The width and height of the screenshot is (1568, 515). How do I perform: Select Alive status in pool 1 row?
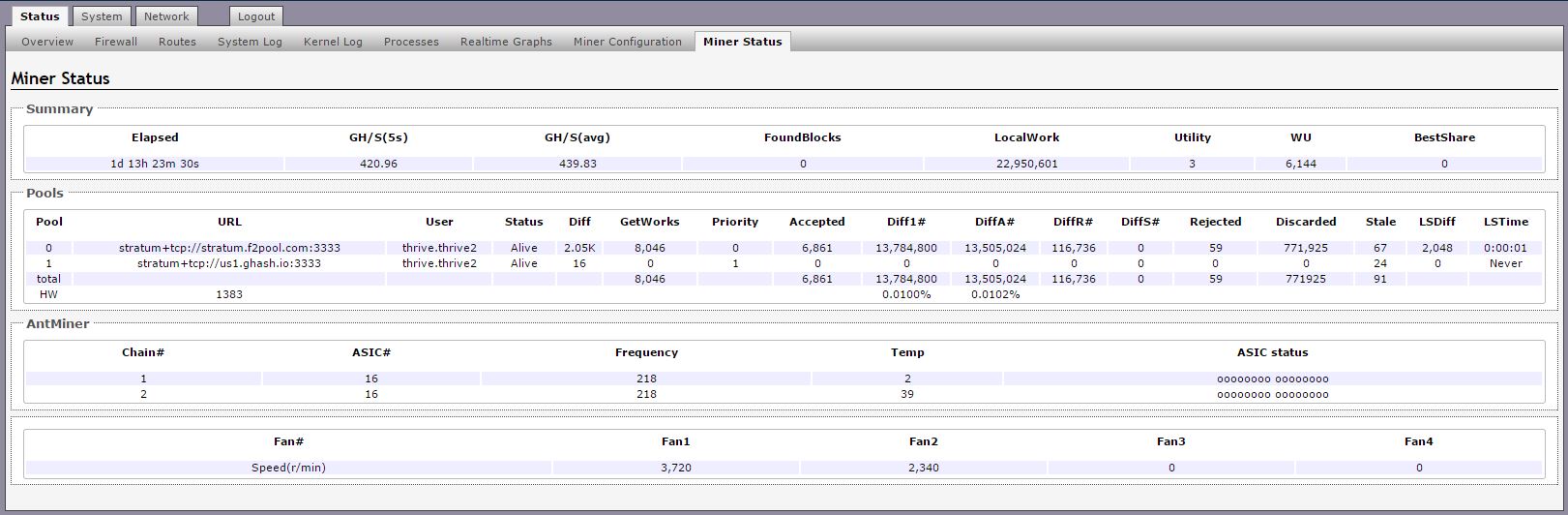tap(523, 263)
